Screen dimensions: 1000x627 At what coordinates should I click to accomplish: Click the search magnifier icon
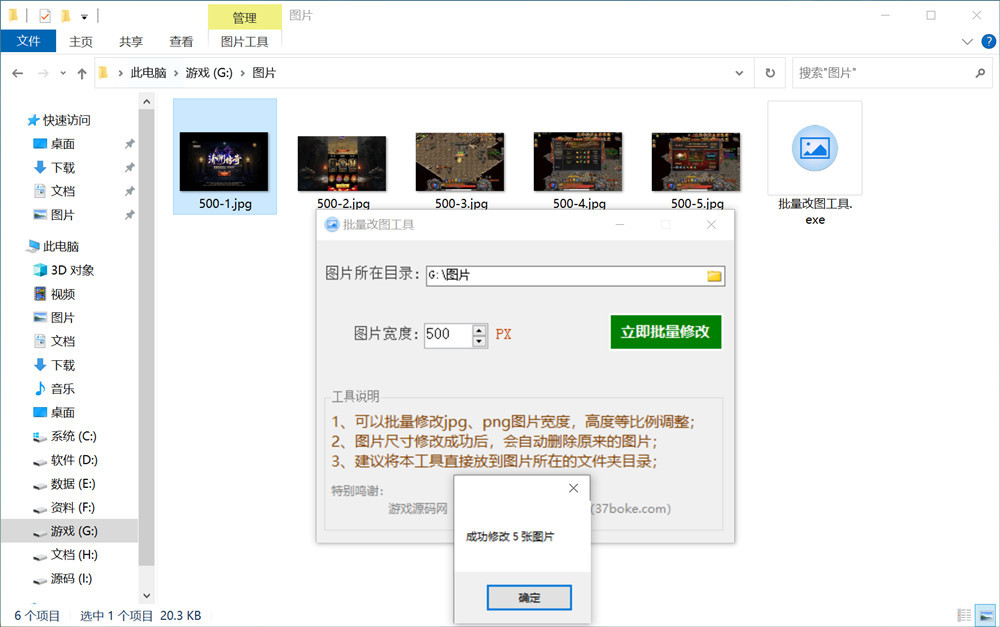click(980, 73)
